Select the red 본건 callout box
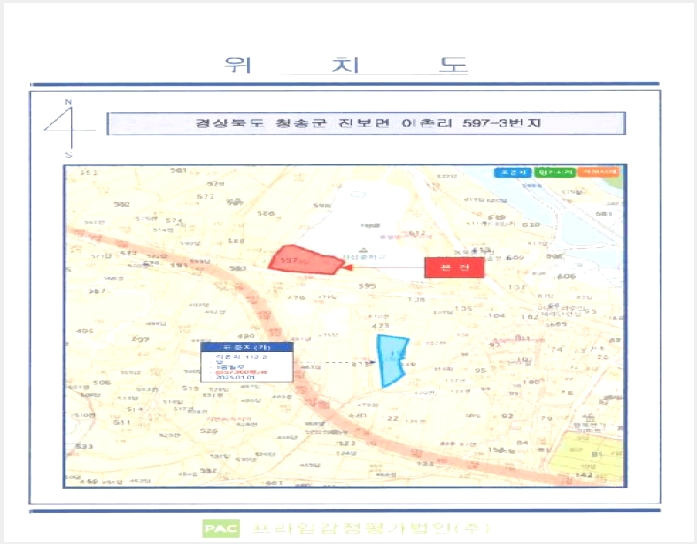Screen dimensions: 697x544 coord(454,268)
